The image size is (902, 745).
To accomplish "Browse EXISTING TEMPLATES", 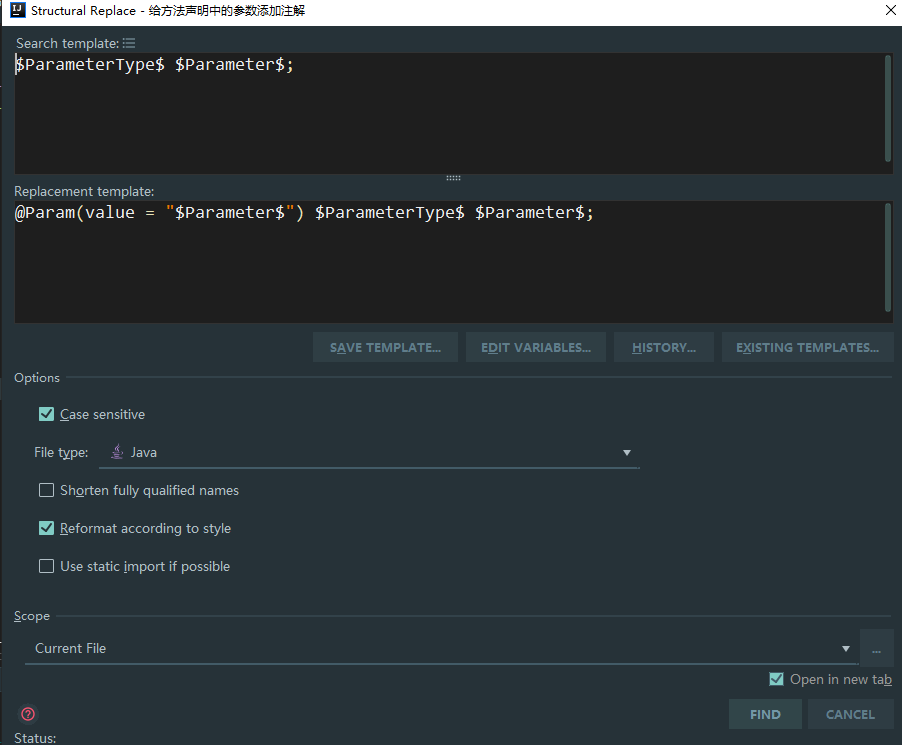I will [x=807, y=347].
